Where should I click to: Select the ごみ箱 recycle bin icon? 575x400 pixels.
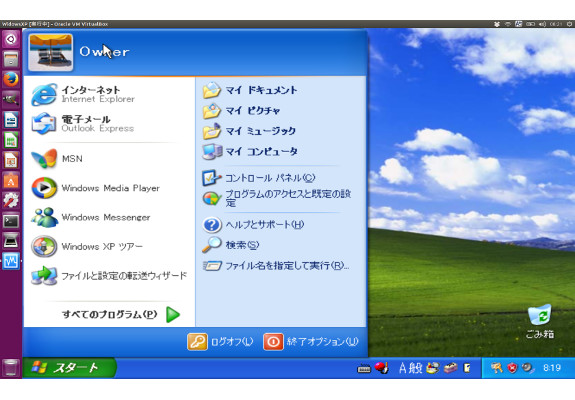(539, 321)
